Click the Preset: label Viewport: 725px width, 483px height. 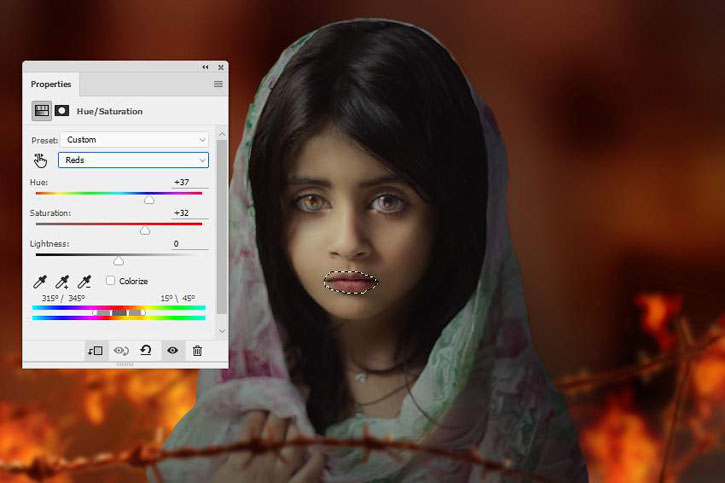tap(45, 140)
